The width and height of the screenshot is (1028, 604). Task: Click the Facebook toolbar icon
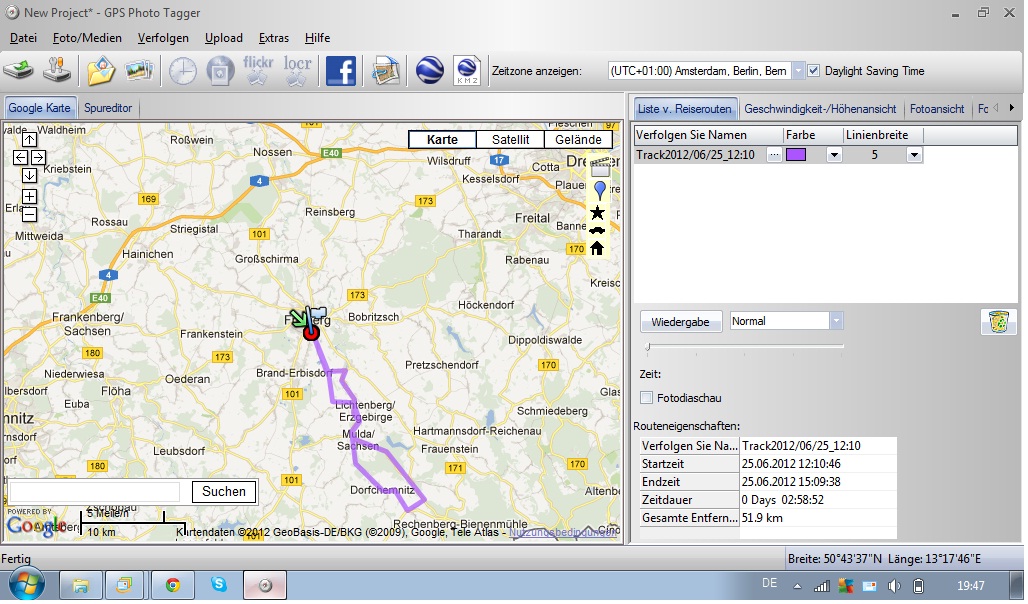coord(341,71)
